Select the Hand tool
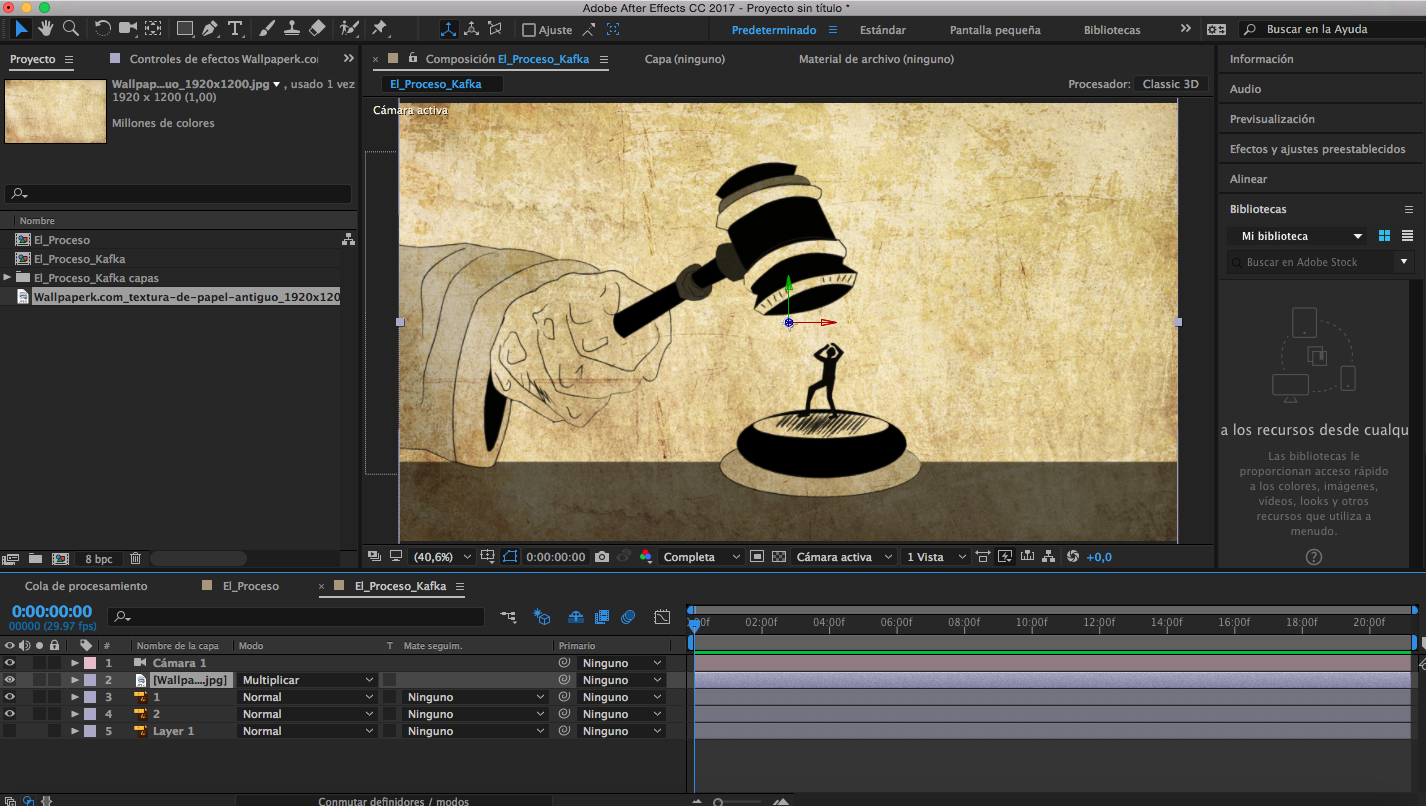Image resolution: width=1426 pixels, height=806 pixels. tap(45, 29)
